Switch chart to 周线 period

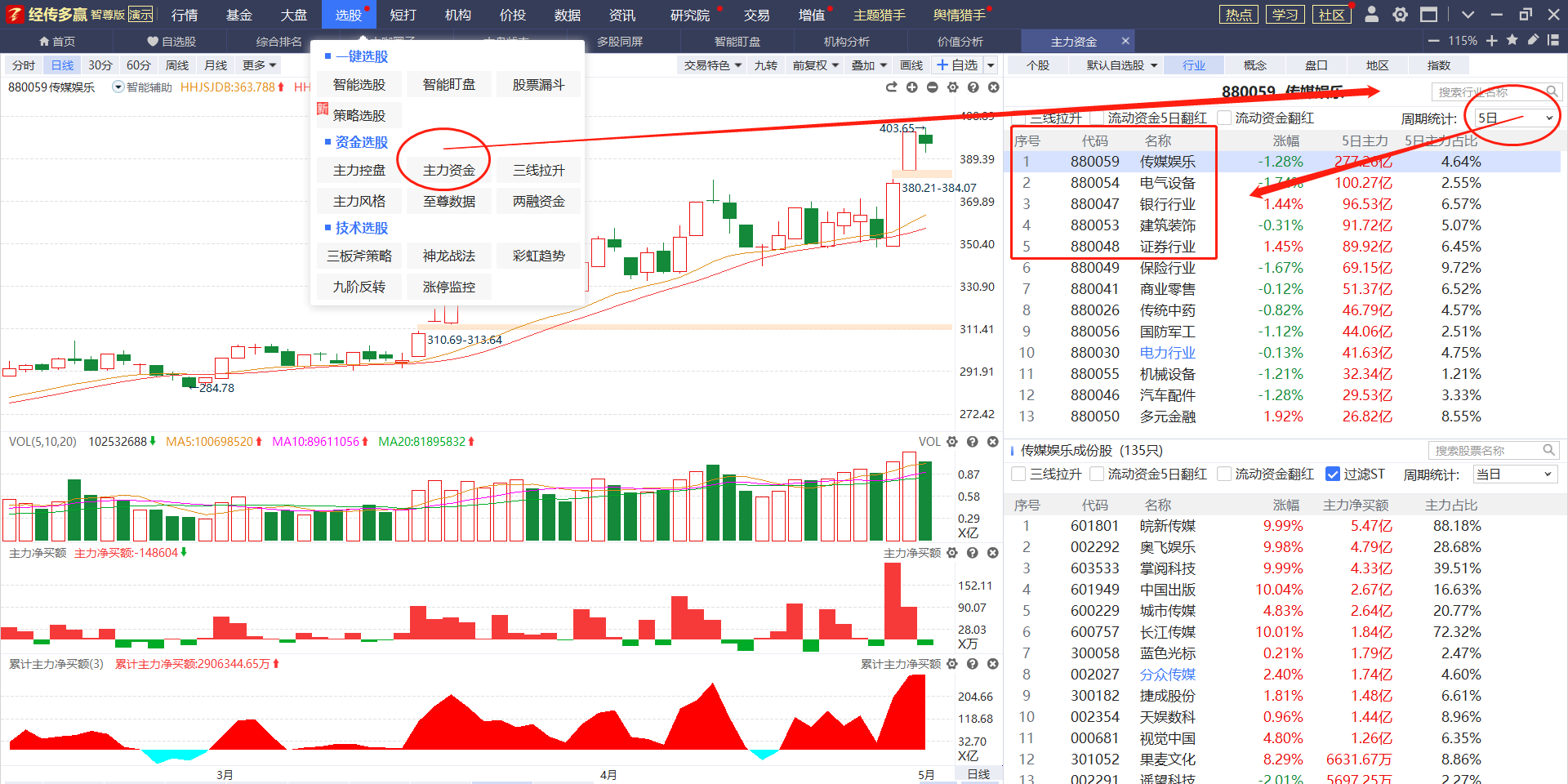coord(176,65)
